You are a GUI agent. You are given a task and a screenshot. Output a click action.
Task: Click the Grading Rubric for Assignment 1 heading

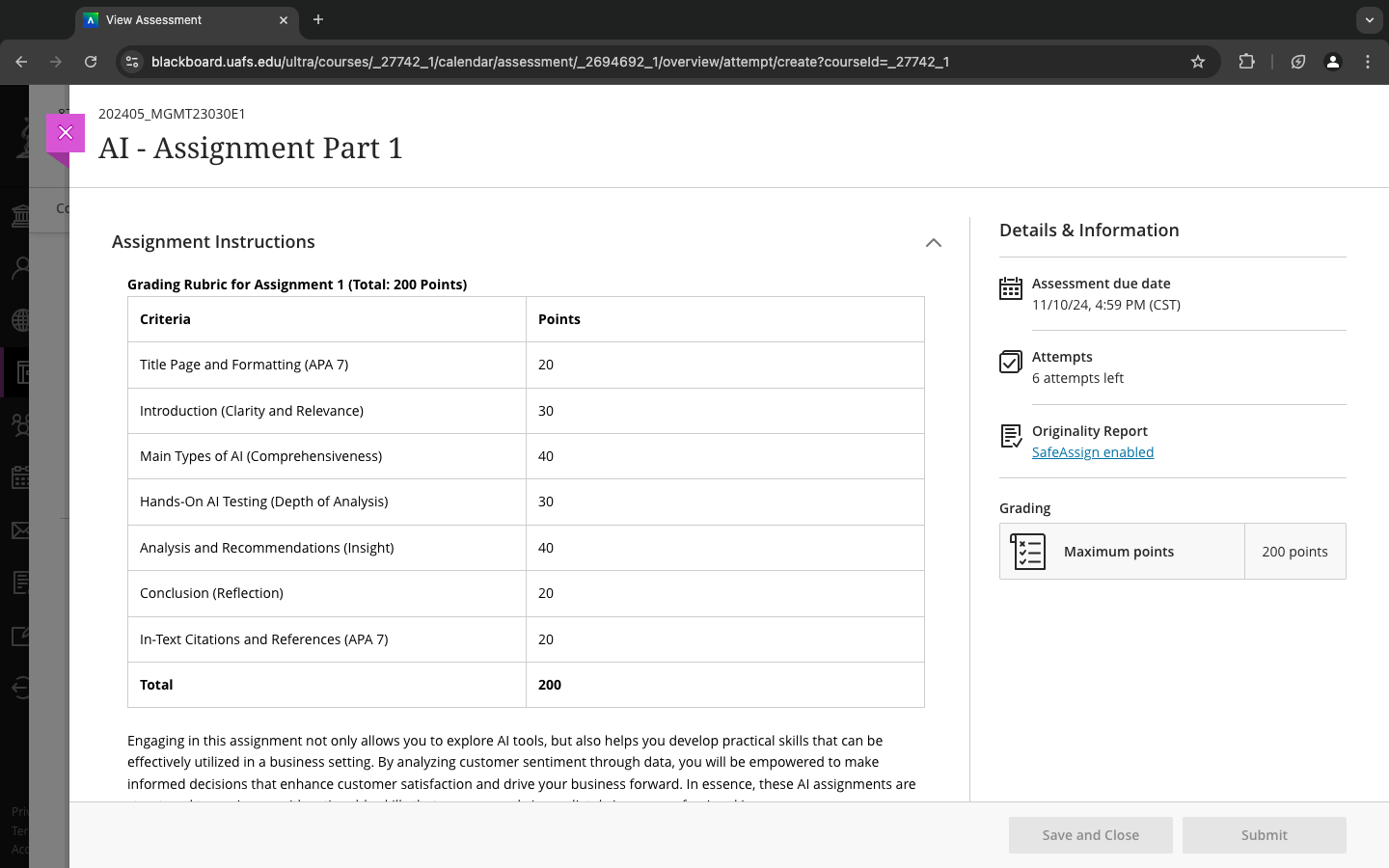coord(297,285)
